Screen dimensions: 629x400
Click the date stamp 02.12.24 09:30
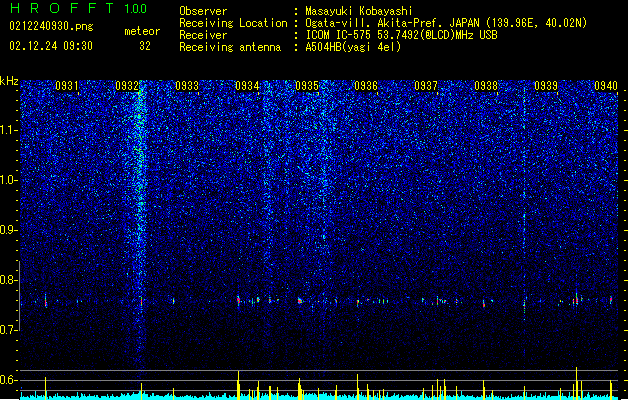pyautogui.click(x=51, y=46)
